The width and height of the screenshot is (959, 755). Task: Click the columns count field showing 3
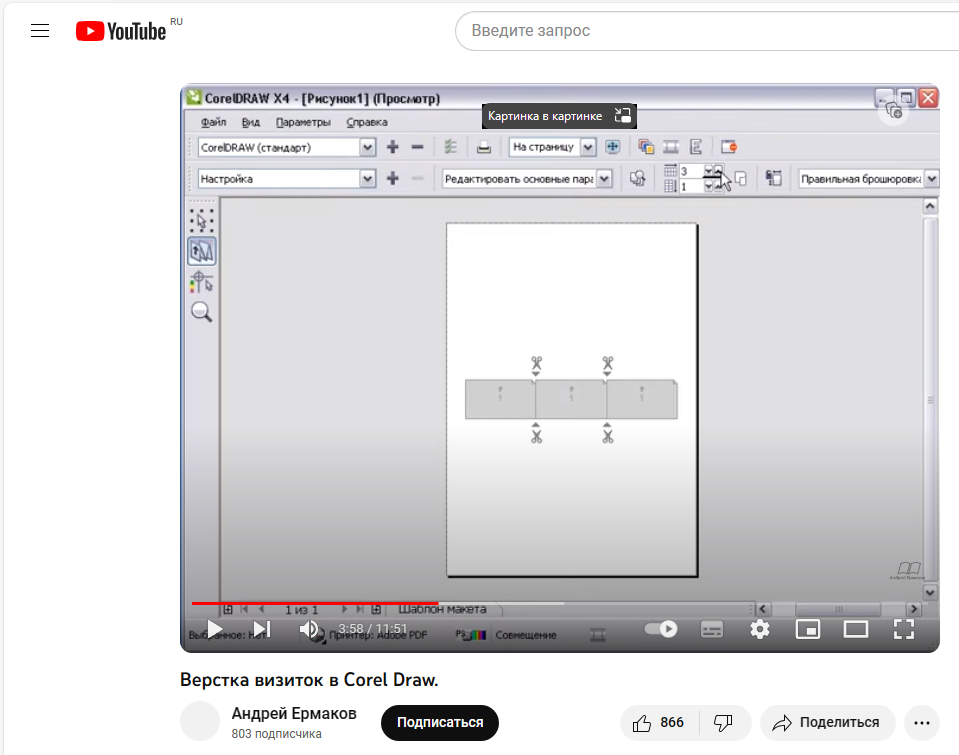(x=691, y=171)
